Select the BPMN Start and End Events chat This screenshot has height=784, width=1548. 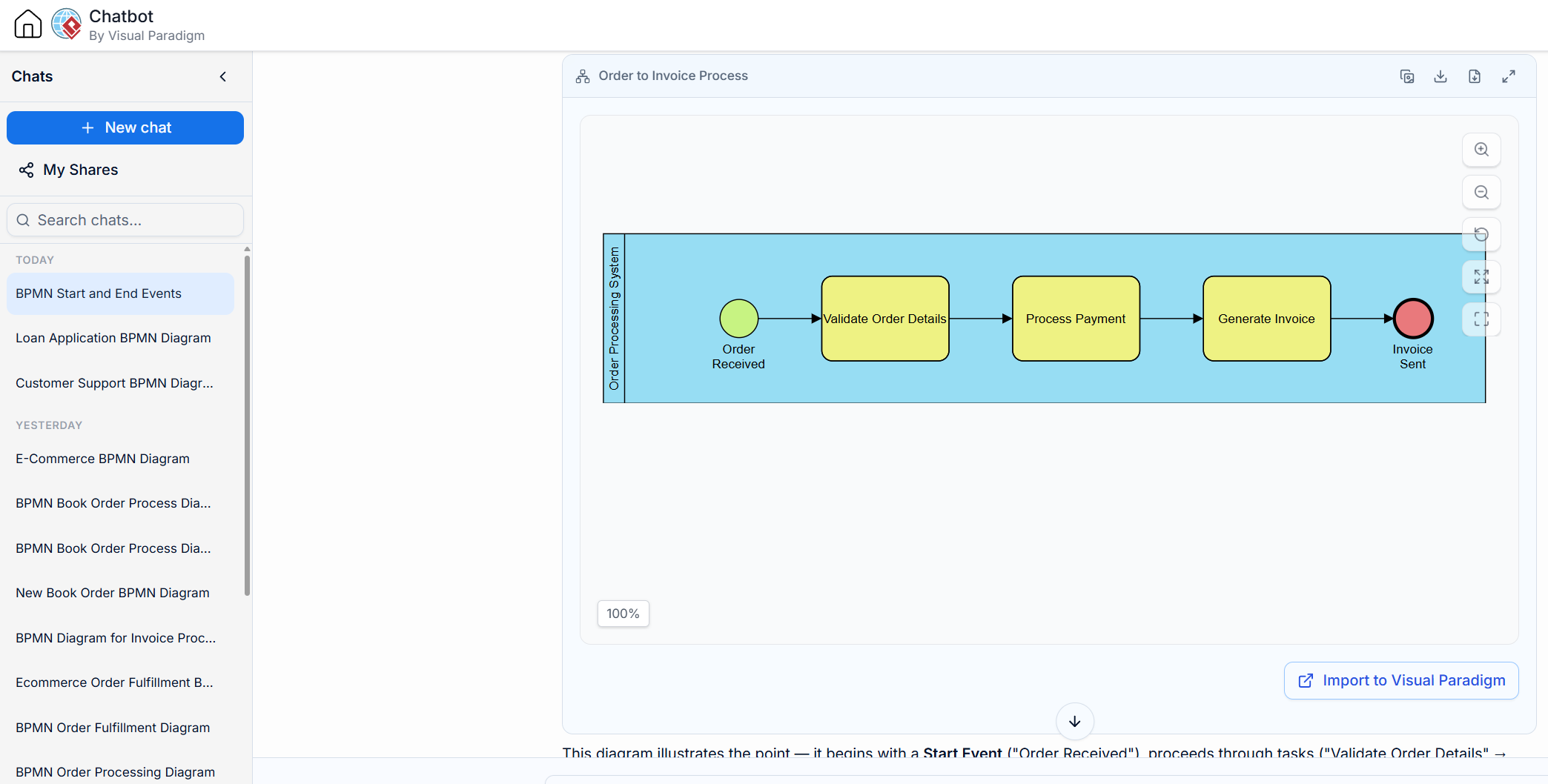120,293
